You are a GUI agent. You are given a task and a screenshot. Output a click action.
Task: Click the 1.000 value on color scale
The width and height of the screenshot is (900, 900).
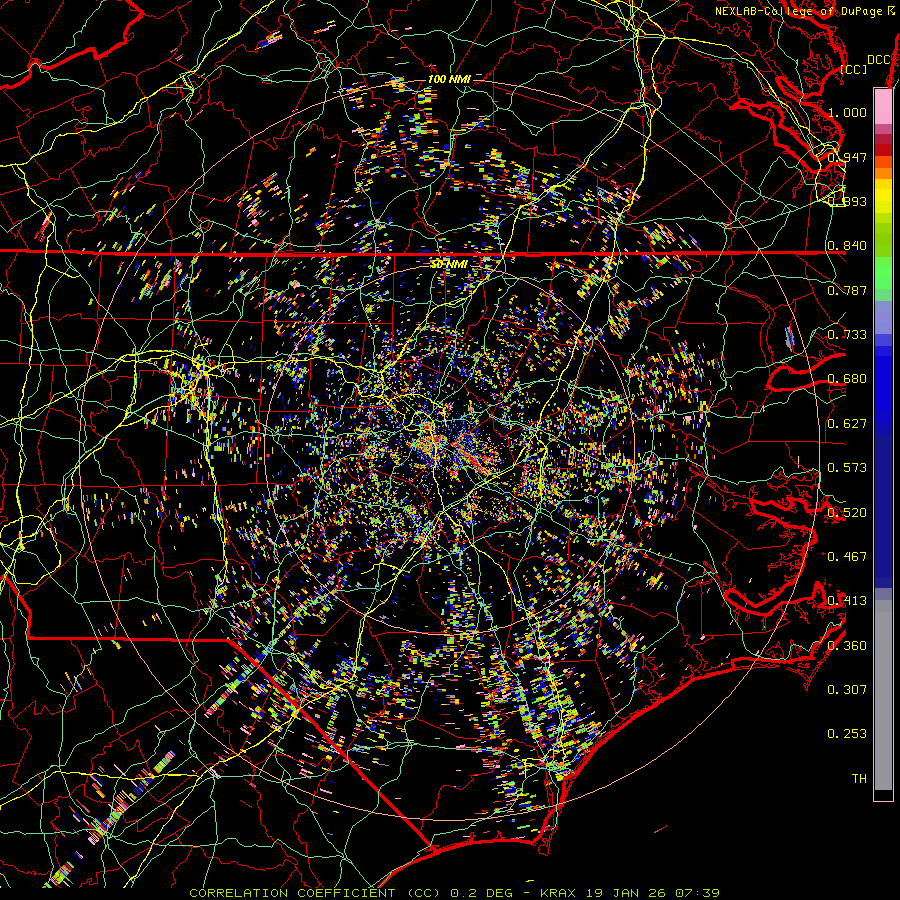pos(847,112)
